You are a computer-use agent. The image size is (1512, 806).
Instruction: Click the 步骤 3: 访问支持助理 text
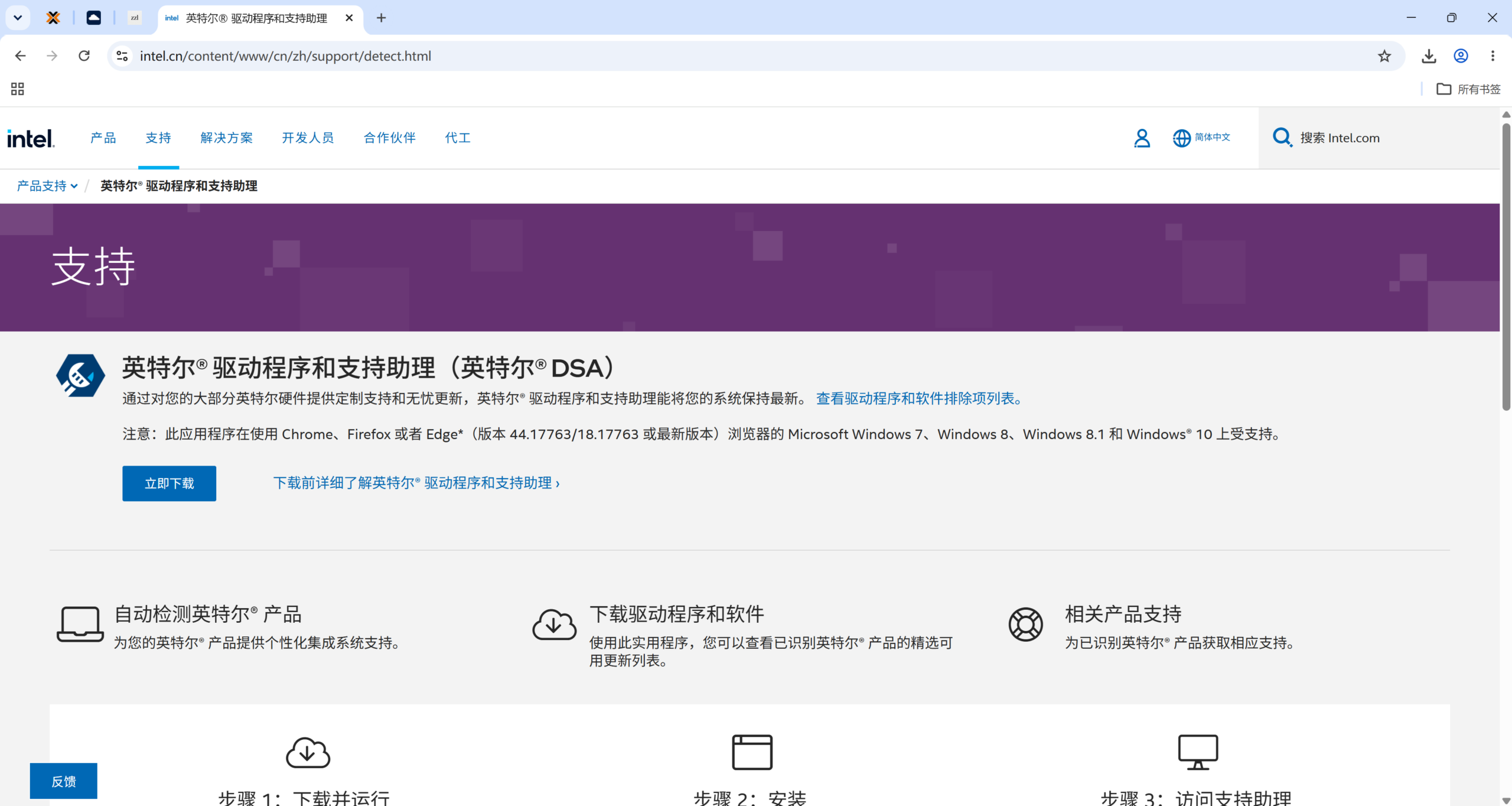tap(1196, 798)
